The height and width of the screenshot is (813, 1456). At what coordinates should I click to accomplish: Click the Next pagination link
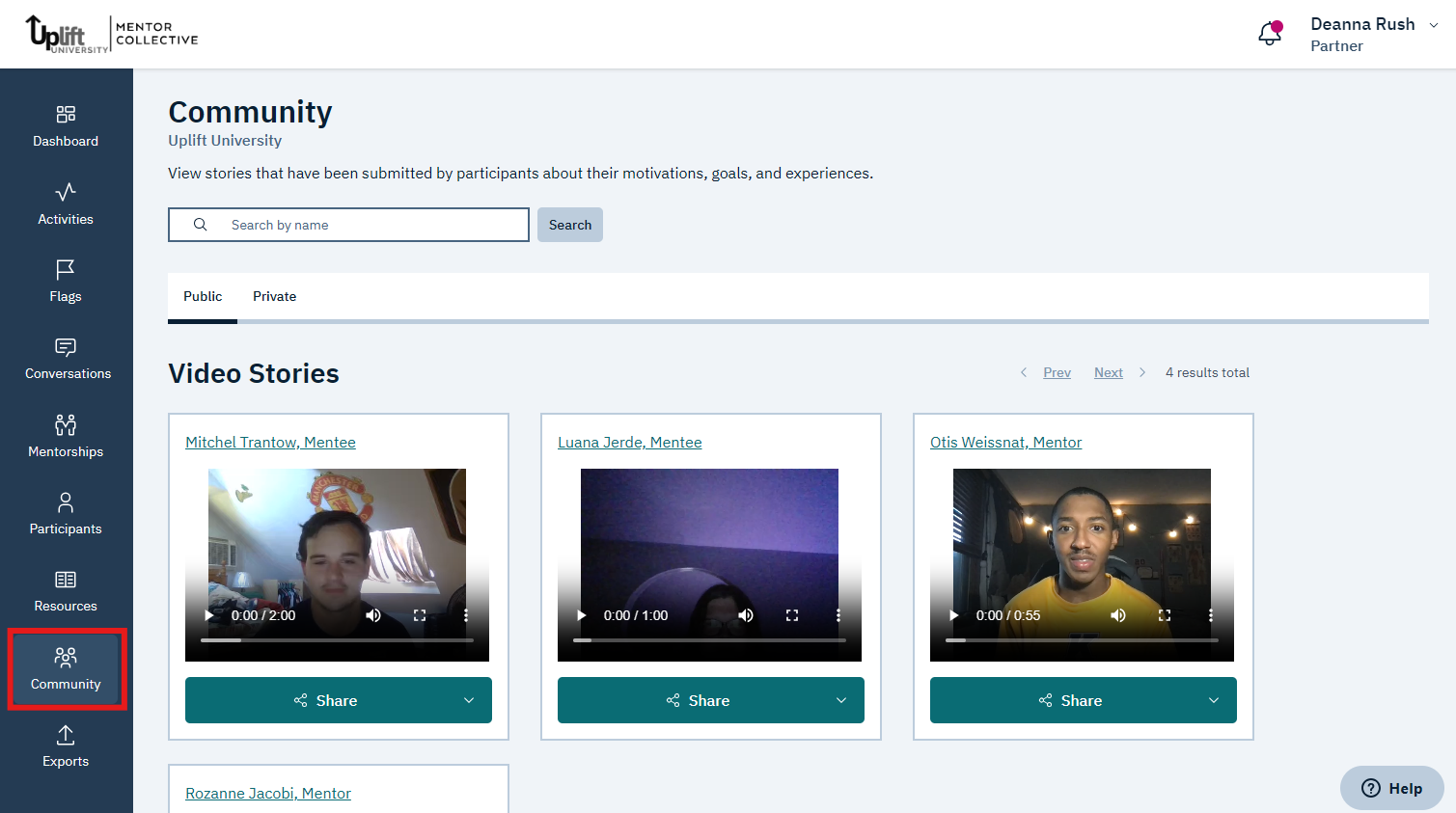(x=1109, y=372)
